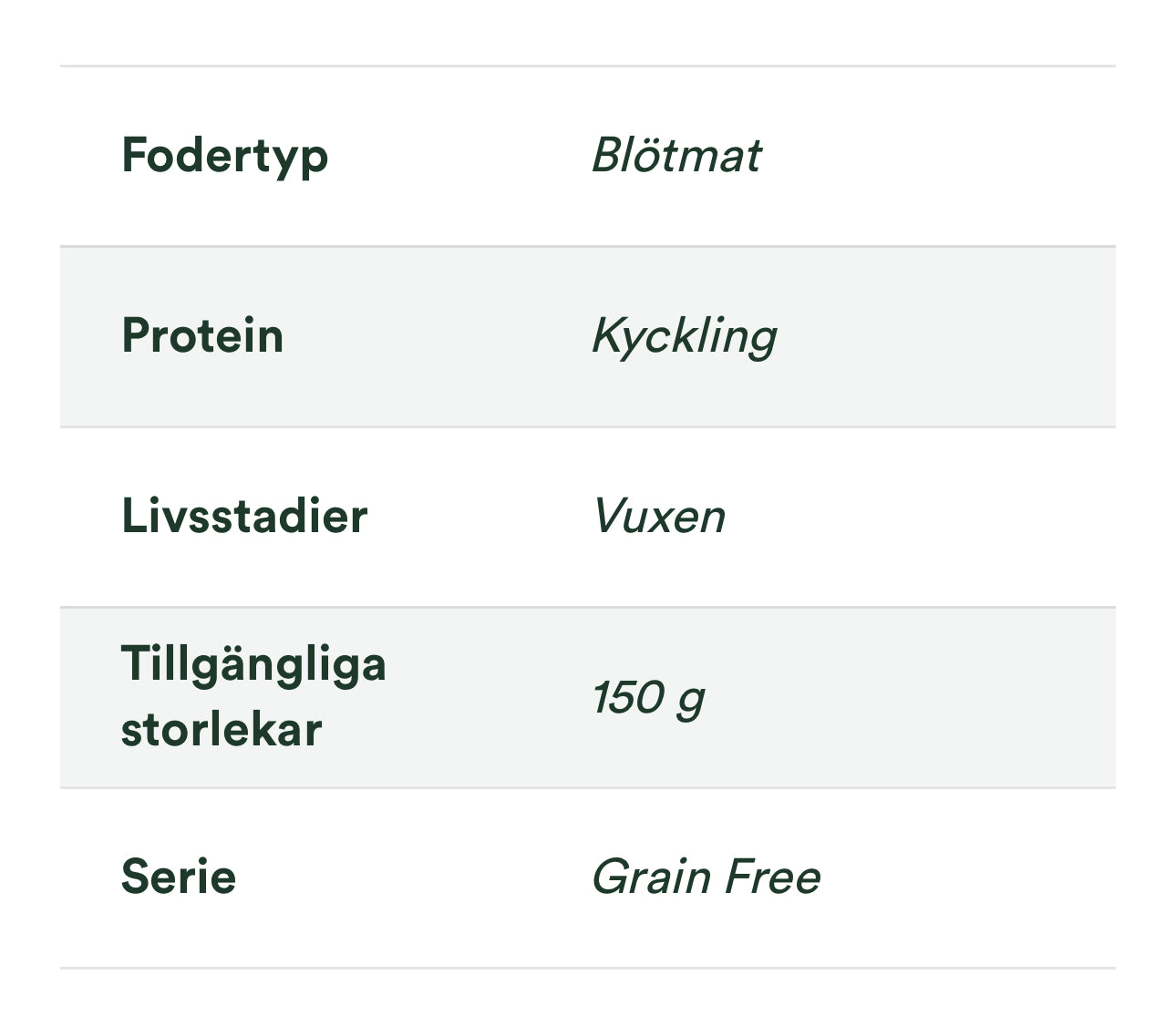Select the Grain Free series value

[706, 877]
